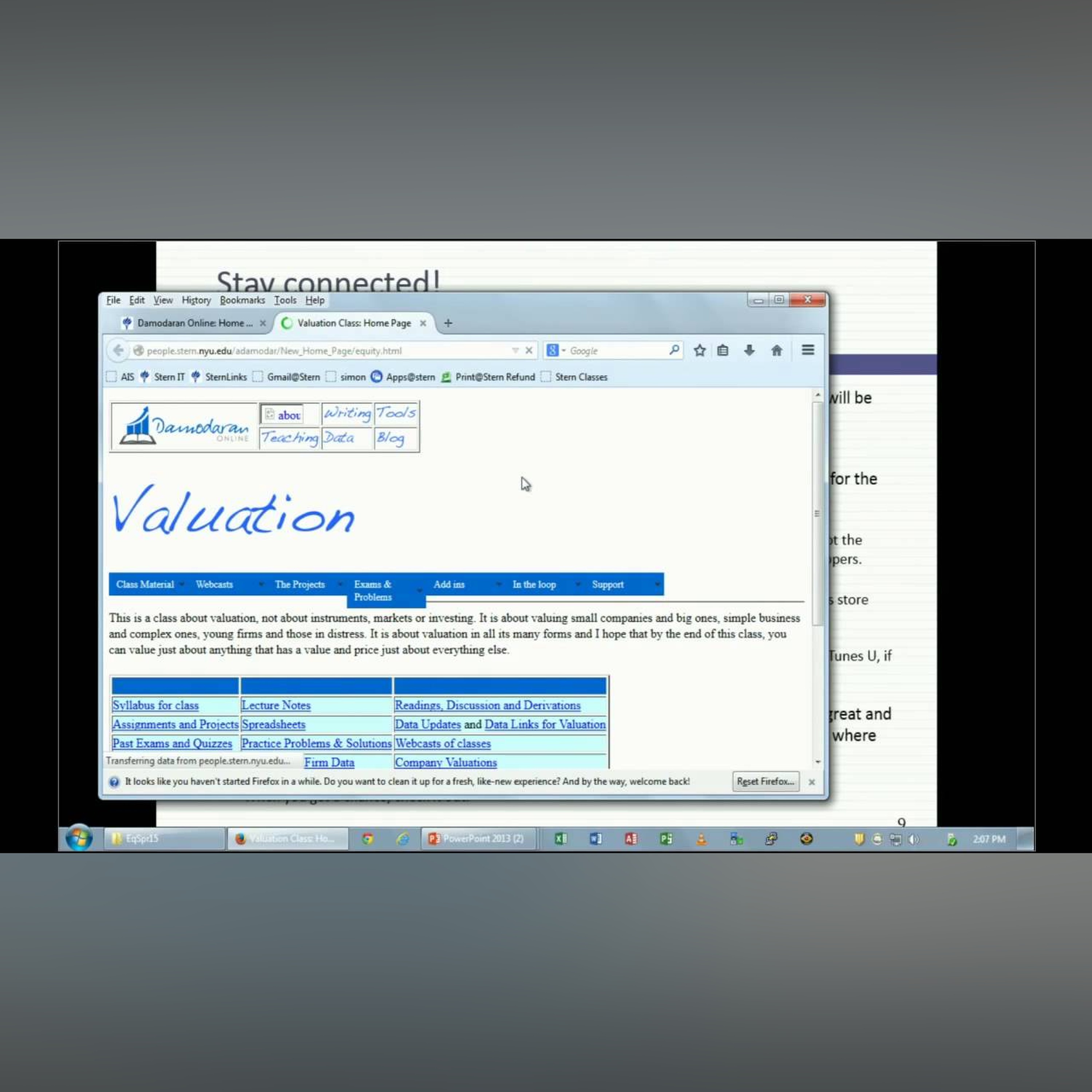
Task: Open the Lecture Notes link
Action: click(x=276, y=705)
